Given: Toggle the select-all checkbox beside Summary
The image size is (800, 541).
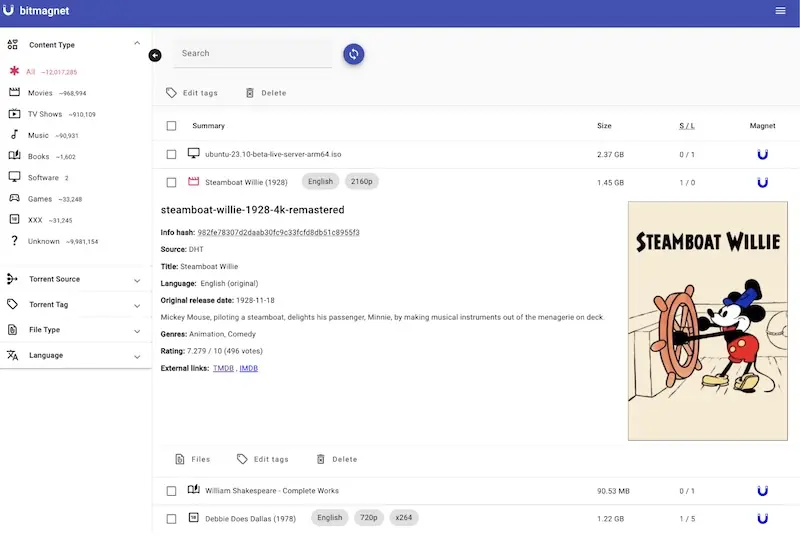Looking at the screenshot, I should [x=171, y=126].
